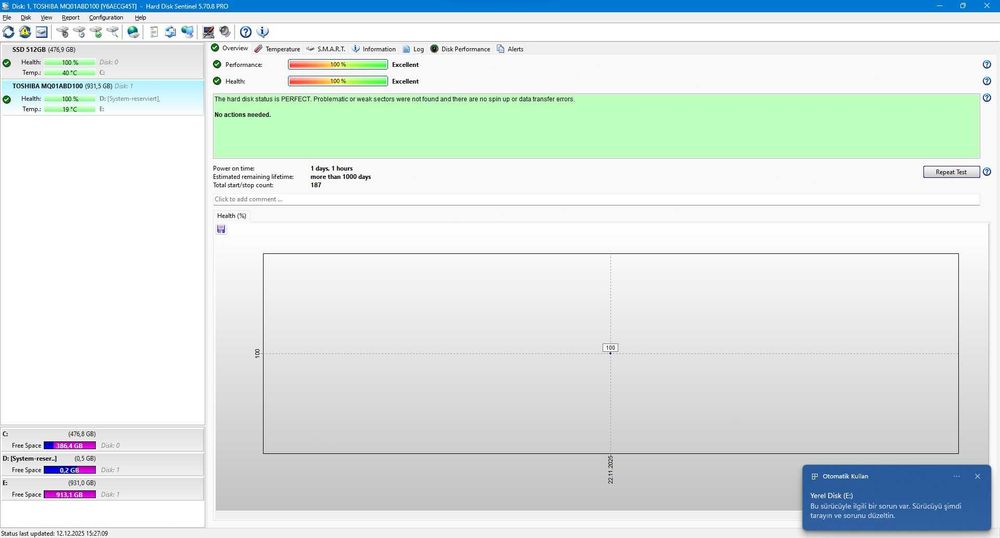
Task: Click 'No actions needed.' status text
Action: click(242, 115)
